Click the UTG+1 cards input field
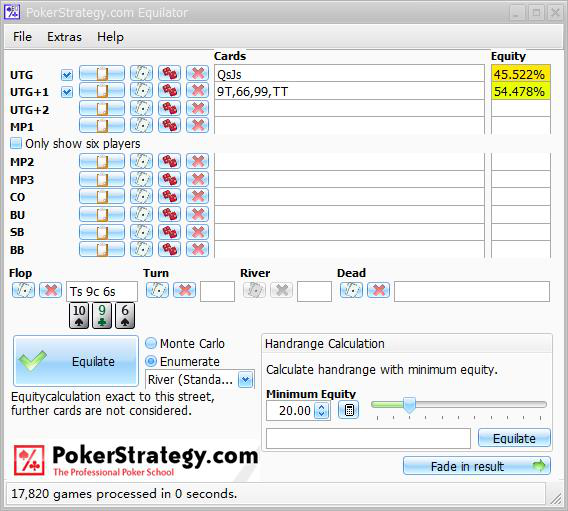Screen dimensions: 568x511 click(349, 91)
